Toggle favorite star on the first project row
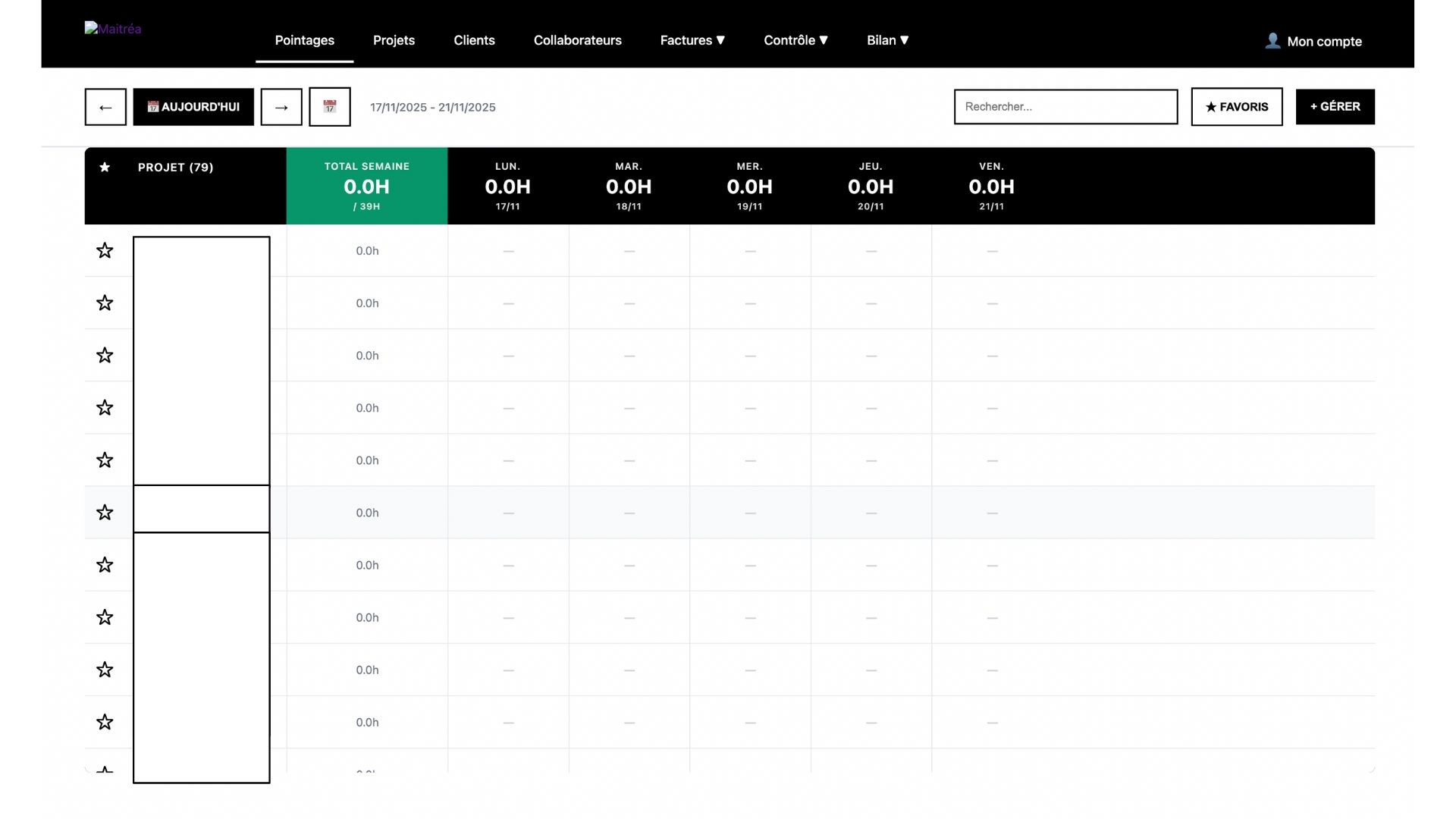This screenshot has width=1456, height=819. (105, 251)
